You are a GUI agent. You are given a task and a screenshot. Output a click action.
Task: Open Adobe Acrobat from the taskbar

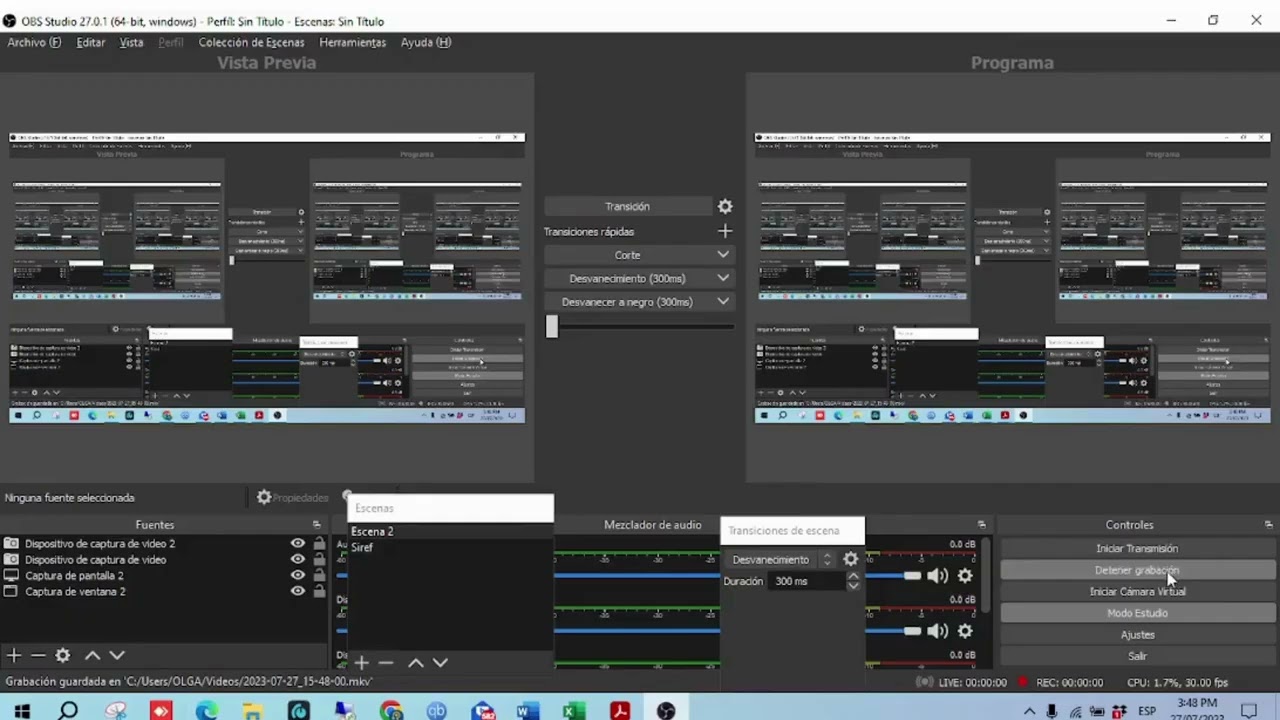[620, 711]
